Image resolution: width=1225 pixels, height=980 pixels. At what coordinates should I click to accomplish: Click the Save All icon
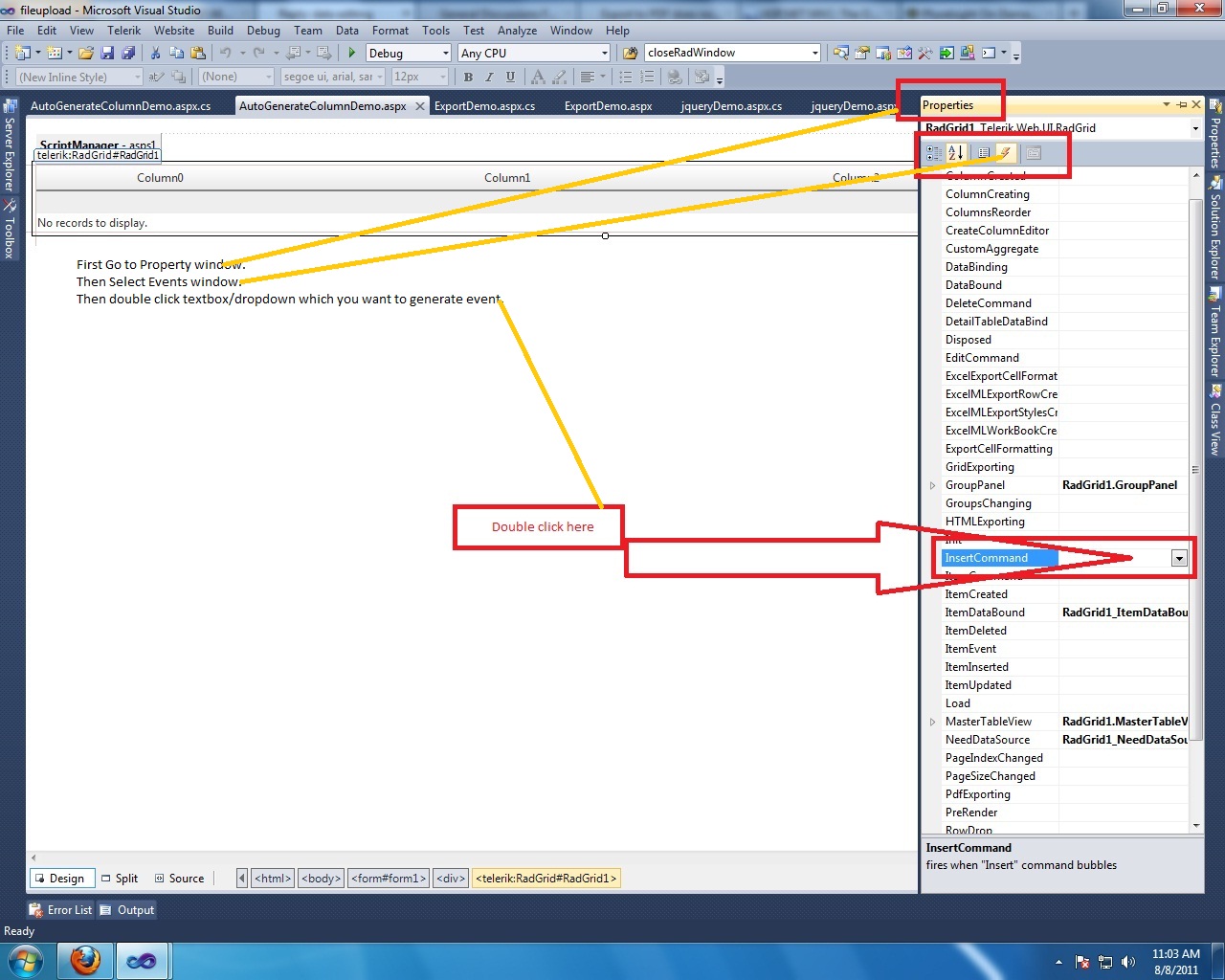click(x=128, y=54)
